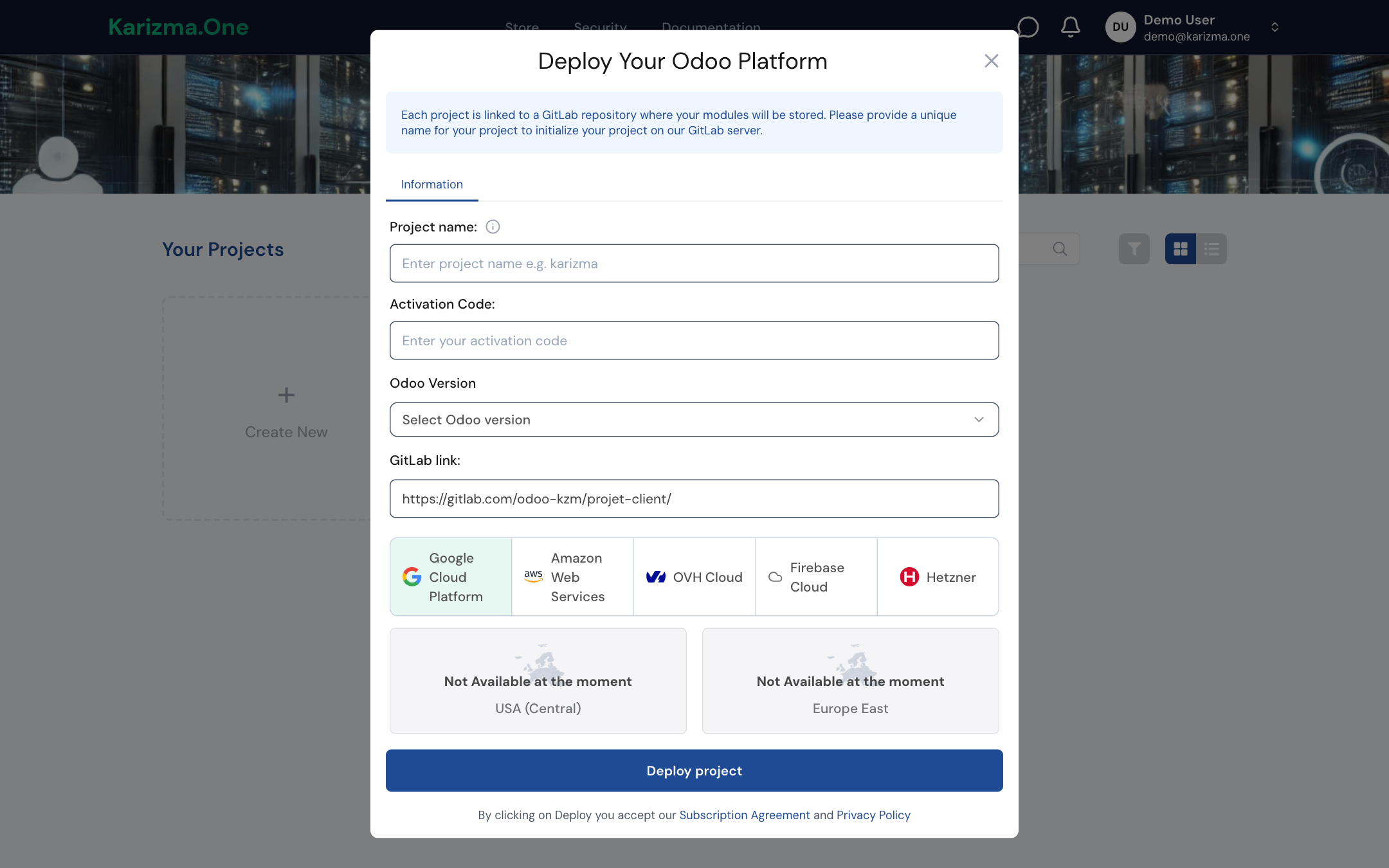Click the Deploy project button
Screen dimensions: 1389x868
694,770
